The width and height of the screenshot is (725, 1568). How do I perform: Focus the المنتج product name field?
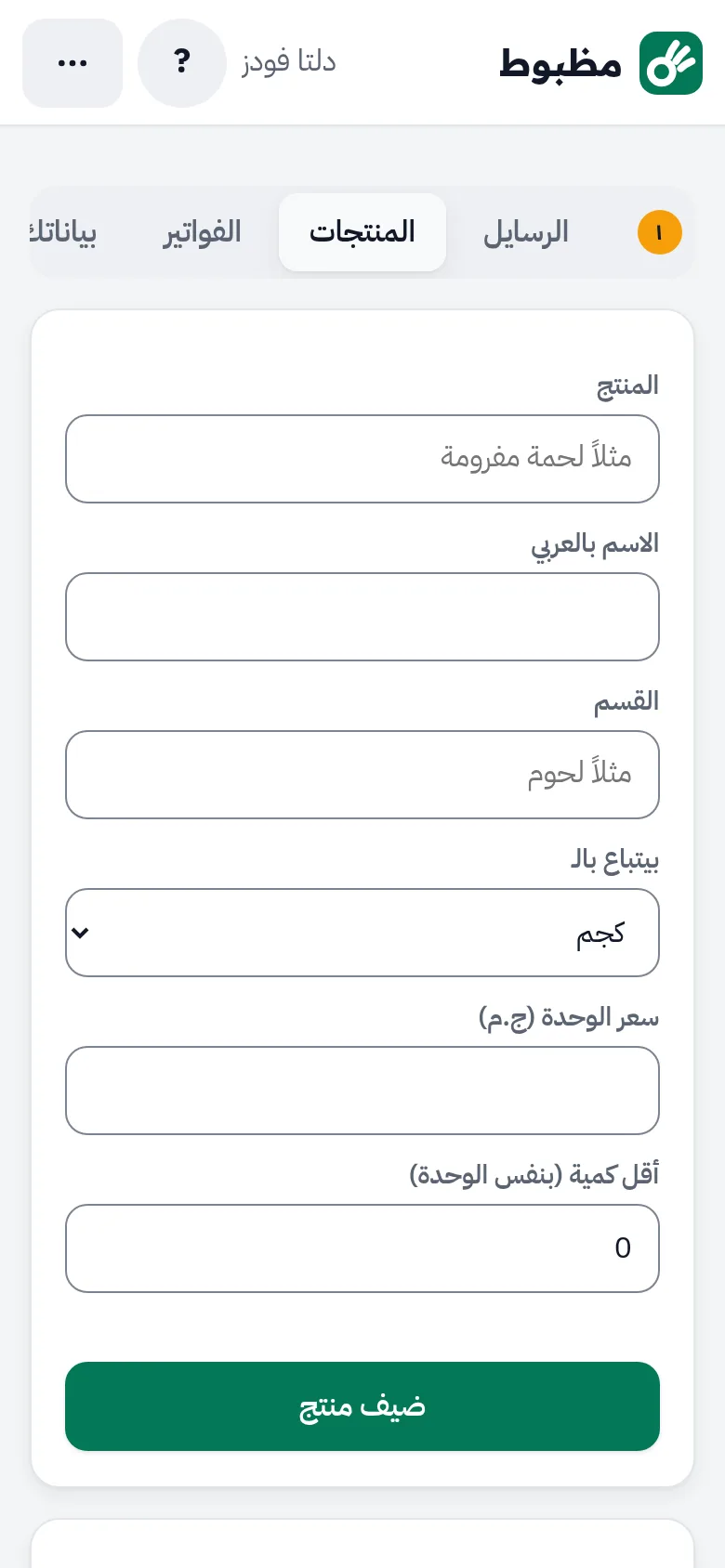pyautogui.click(x=362, y=459)
